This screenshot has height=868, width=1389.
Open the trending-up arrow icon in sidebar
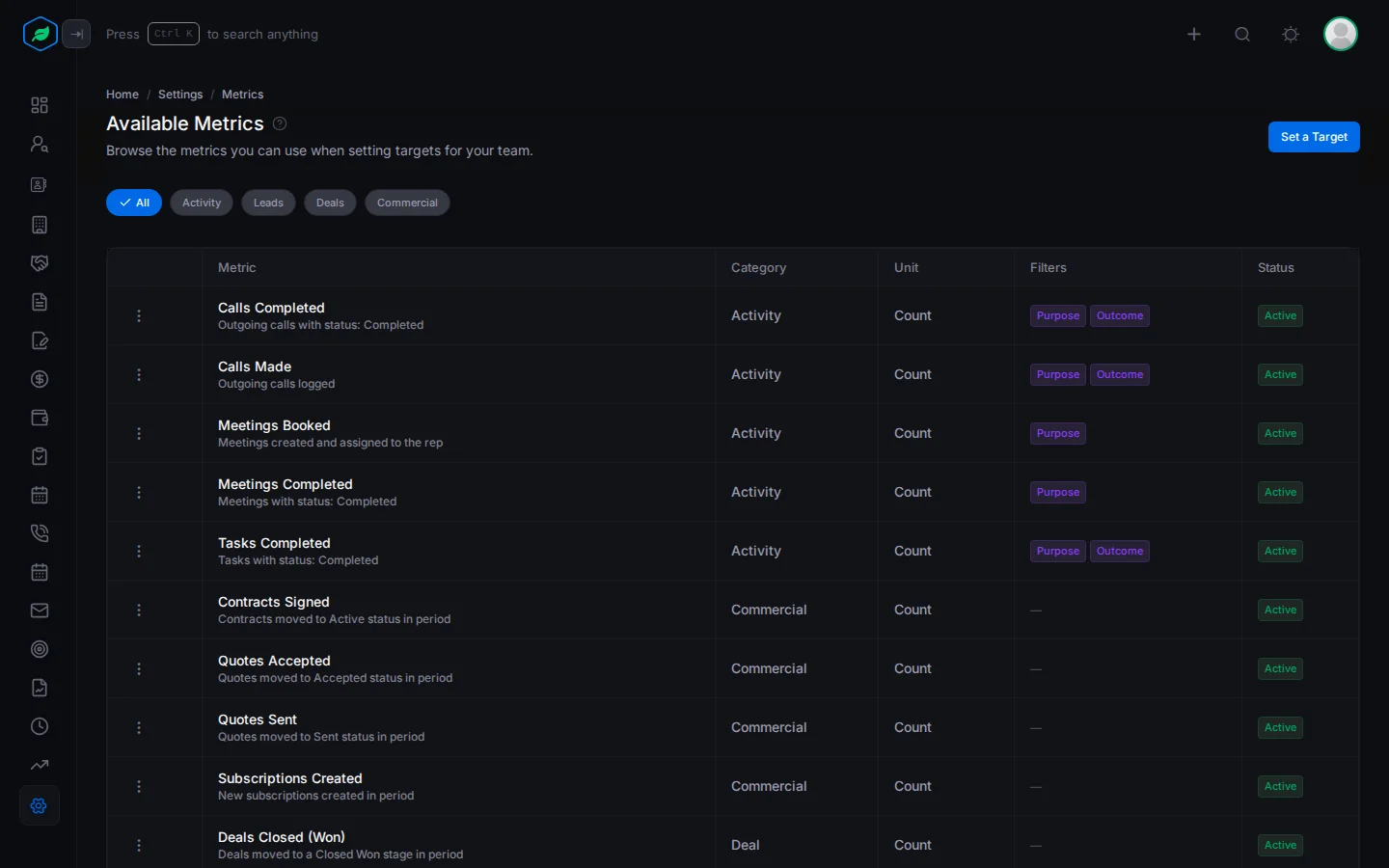pyautogui.click(x=40, y=765)
